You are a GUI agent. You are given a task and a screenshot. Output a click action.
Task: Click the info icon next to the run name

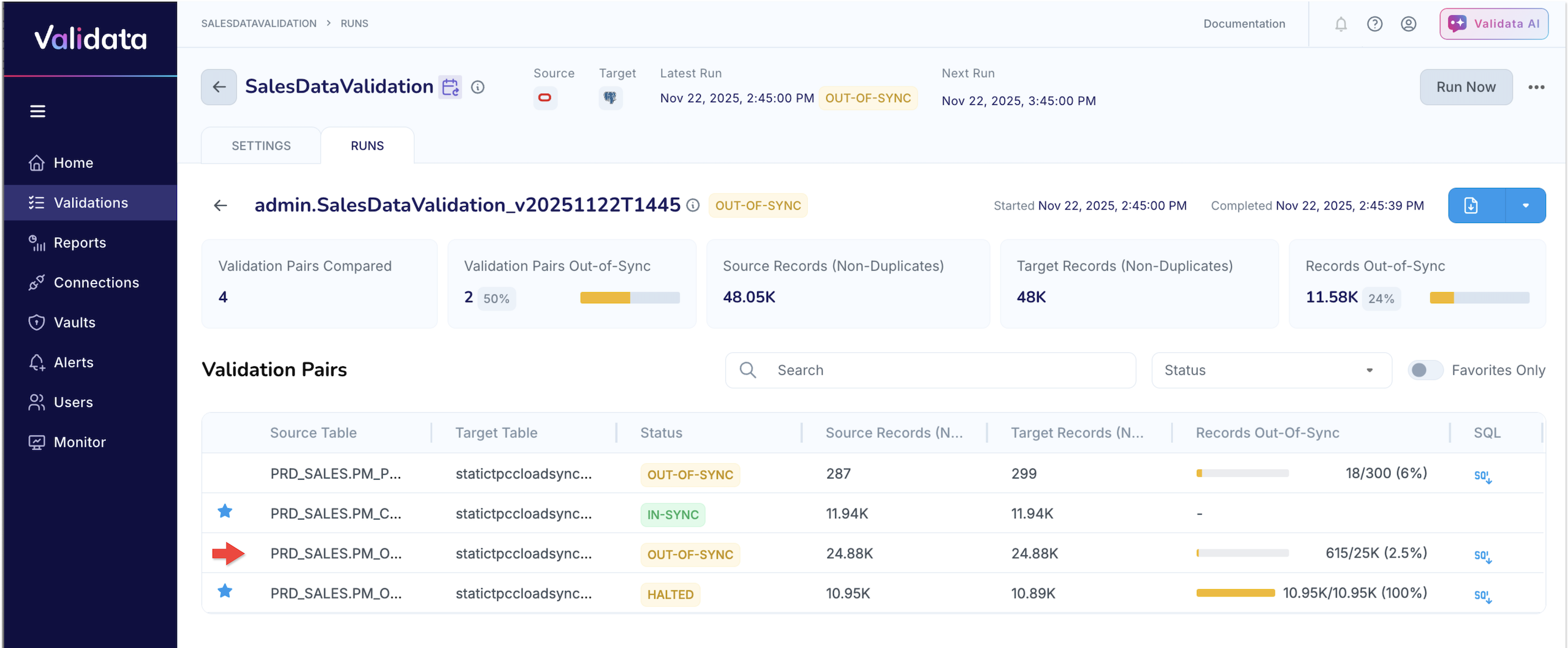[x=693, y=205]
